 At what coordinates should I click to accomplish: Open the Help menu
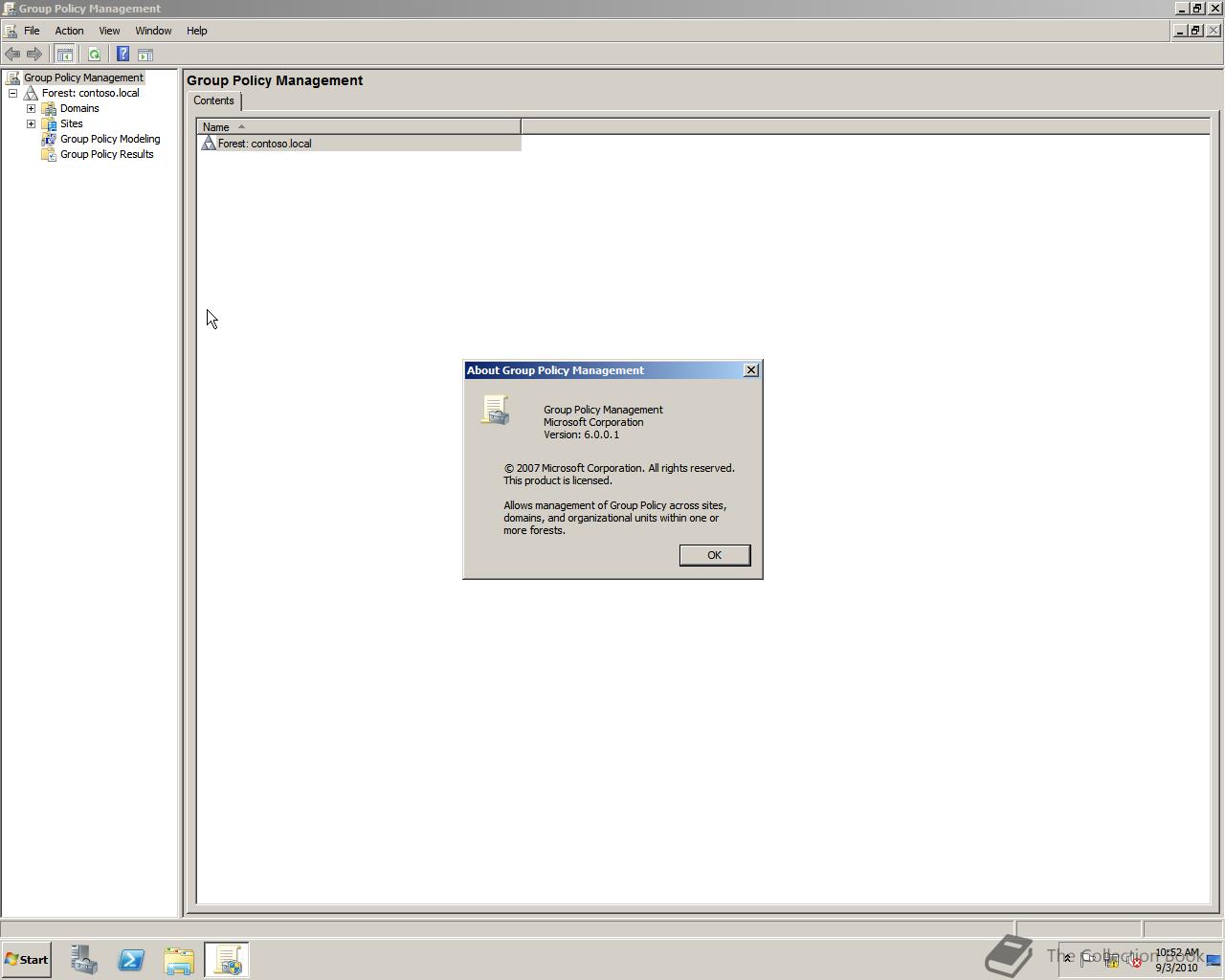[196, 31]
